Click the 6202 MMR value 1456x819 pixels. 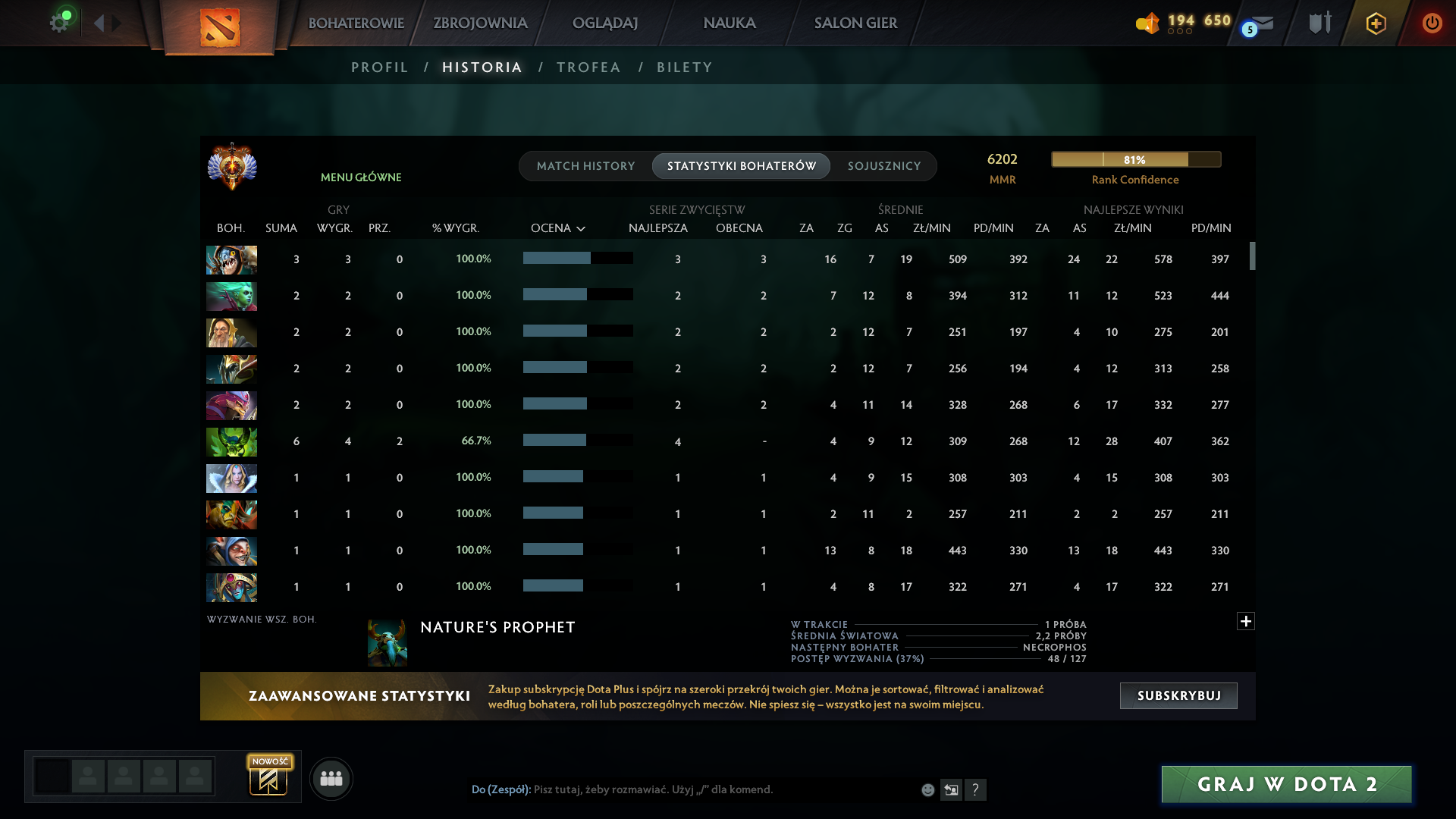point(1003,159)
